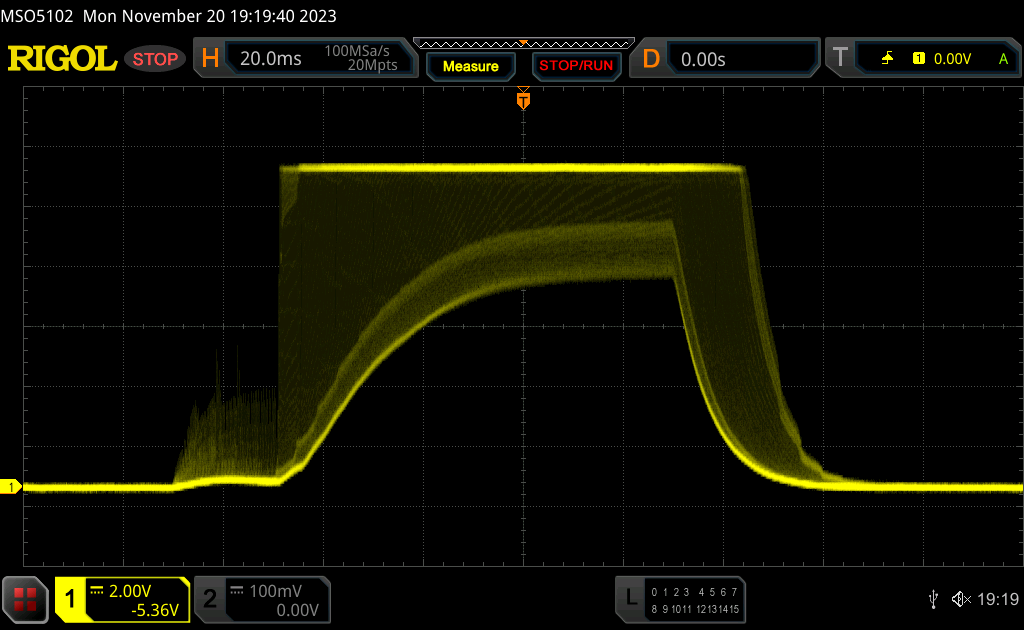Click the 100MSa/s sample rate readout
Viewport: 1024px width, 630px height.
click(357, 51)
